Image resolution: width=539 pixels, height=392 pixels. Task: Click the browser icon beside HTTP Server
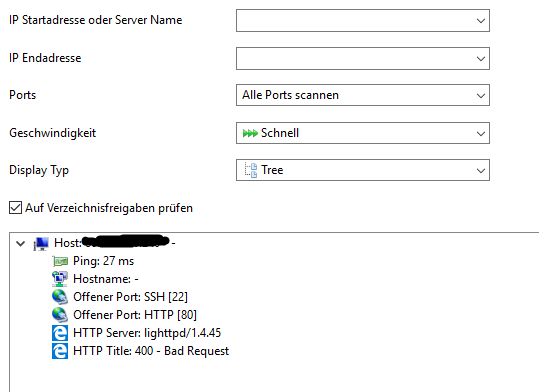60,333
